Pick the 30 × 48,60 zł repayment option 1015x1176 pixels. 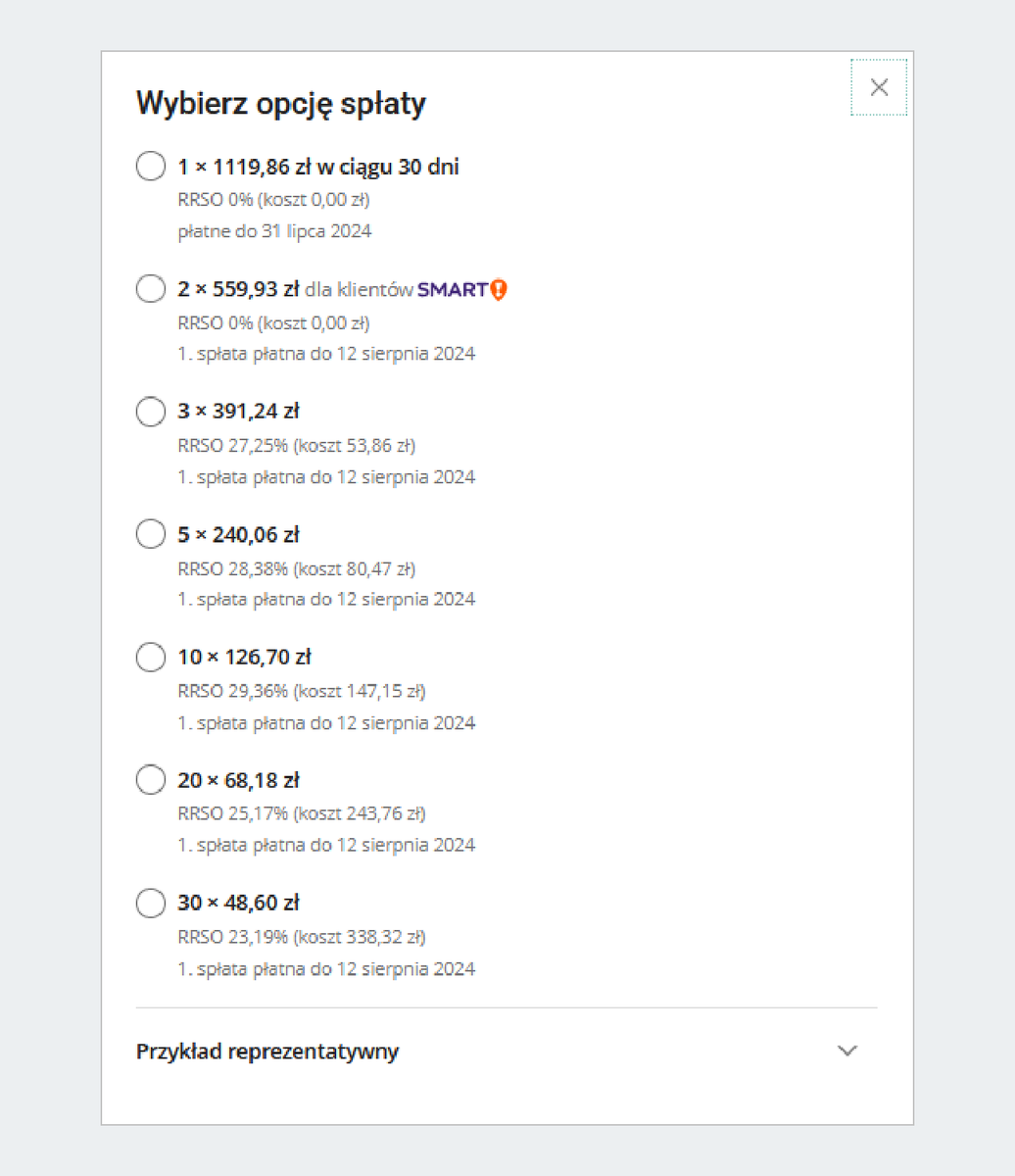tap(150, 903)
